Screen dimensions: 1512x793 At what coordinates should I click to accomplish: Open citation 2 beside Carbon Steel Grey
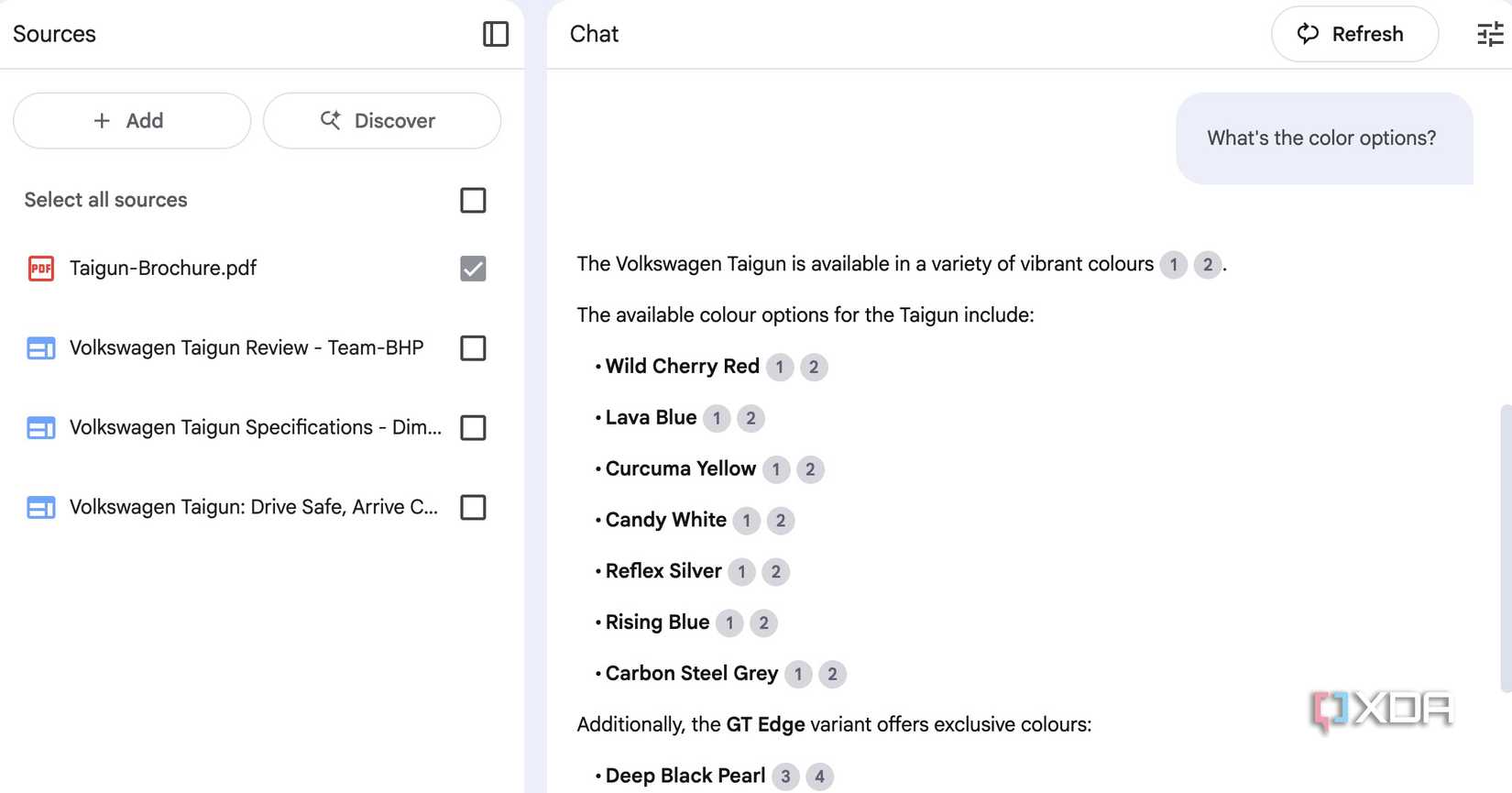pyautogui.click(x=832, y=674)
